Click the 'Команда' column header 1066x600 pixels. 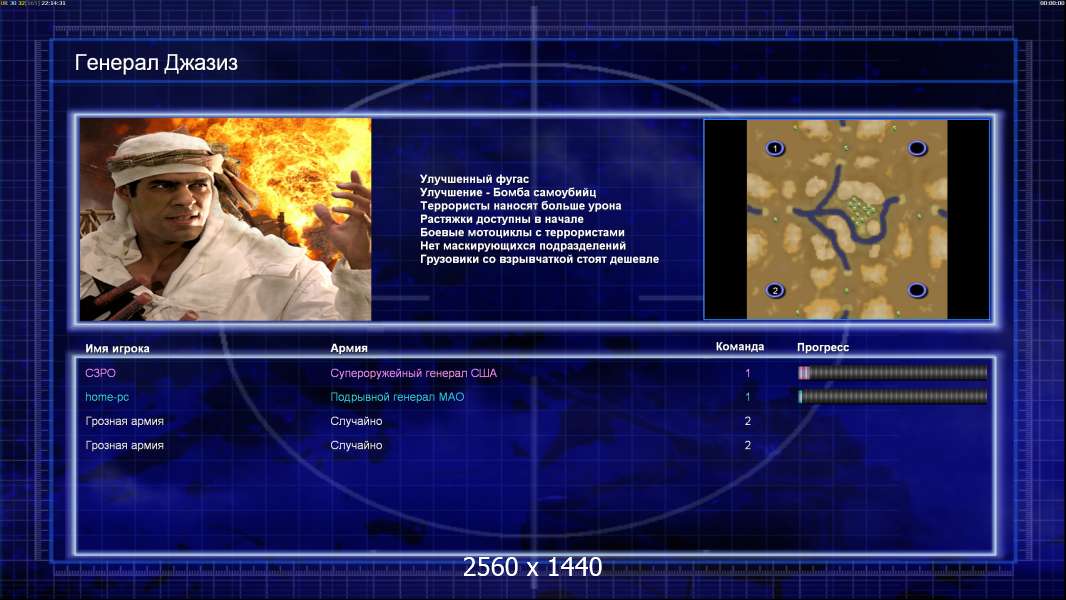point(740,347)
